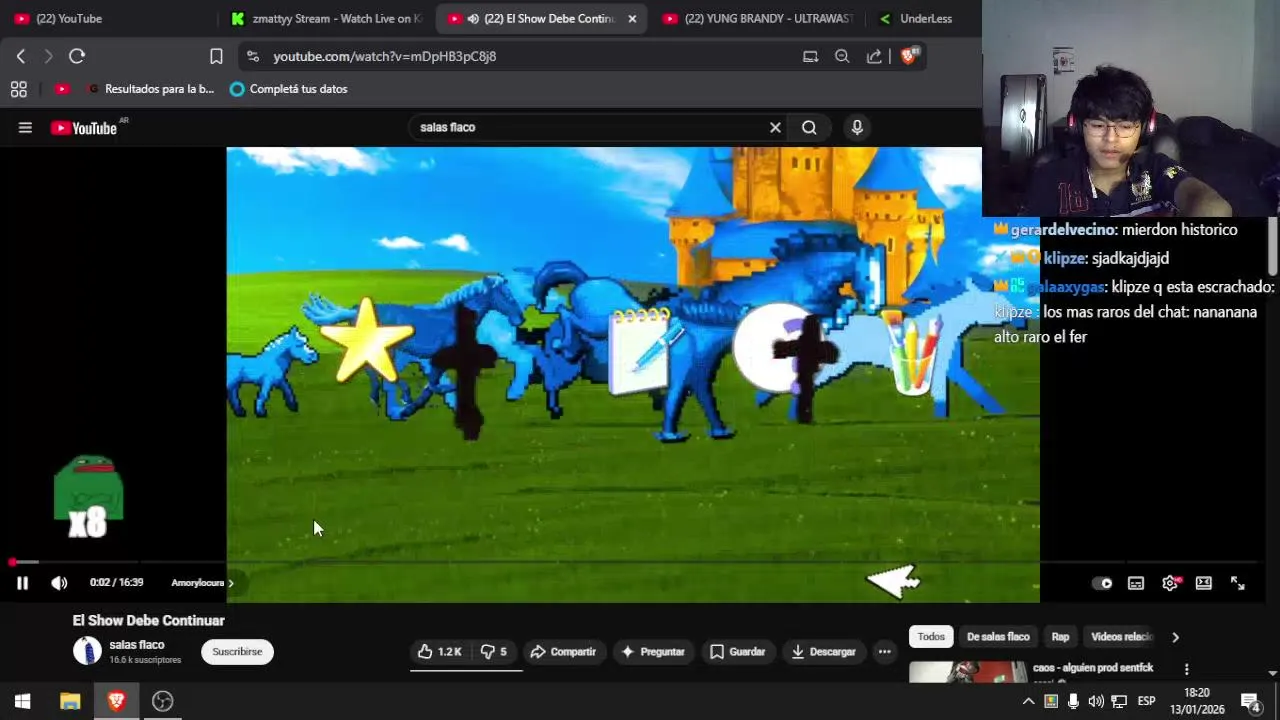Go back with the browser back arrow
1280x720 pixels.
point(21,56)
